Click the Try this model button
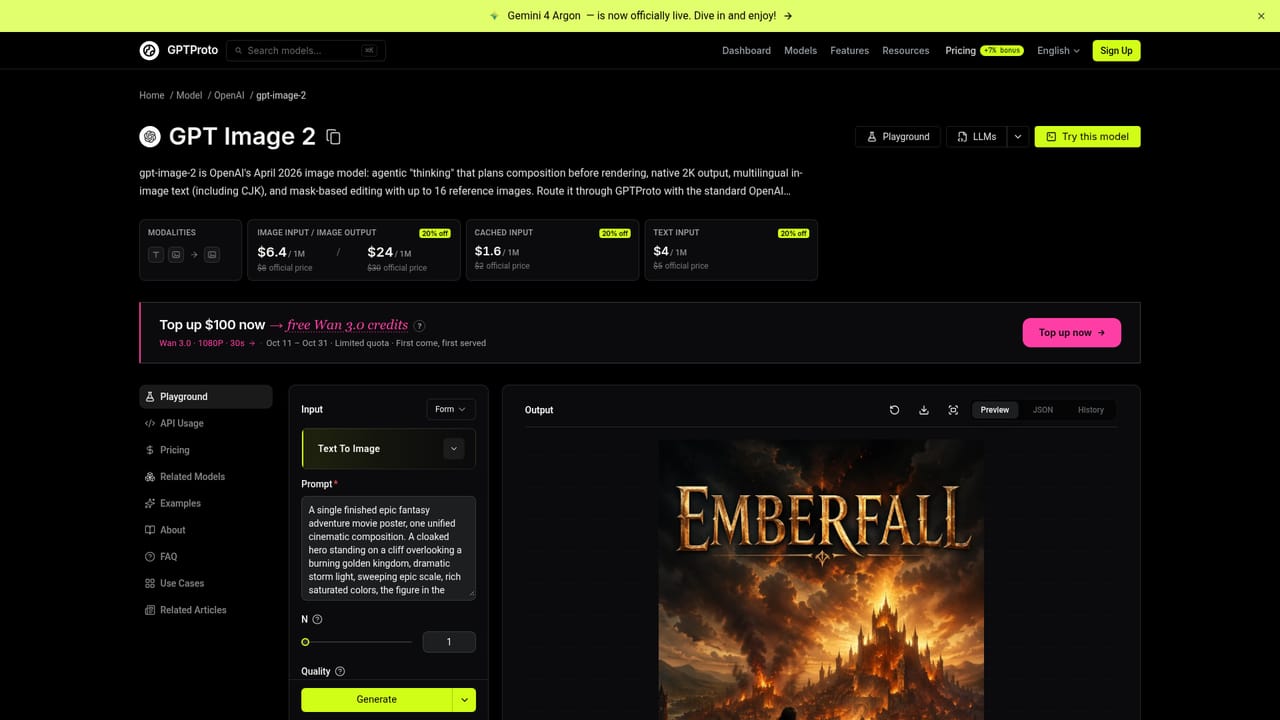 [x=1087, y=137]
